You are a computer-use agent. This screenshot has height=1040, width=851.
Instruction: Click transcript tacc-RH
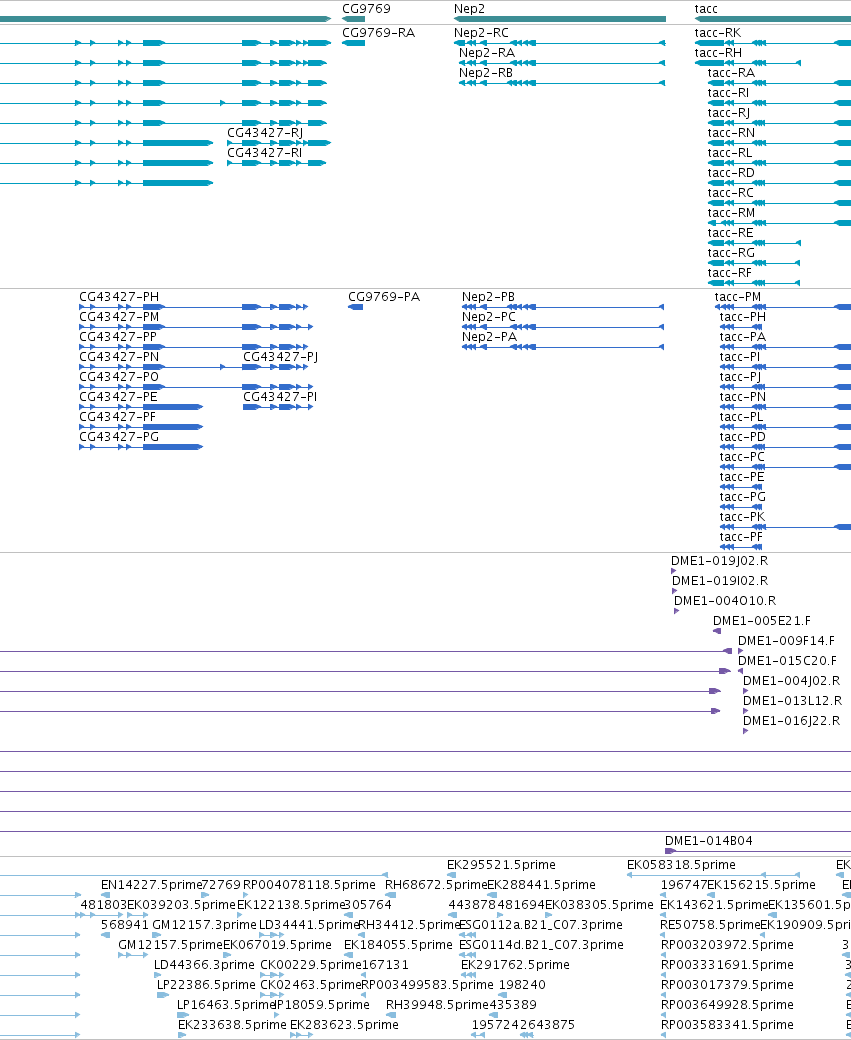718,52
